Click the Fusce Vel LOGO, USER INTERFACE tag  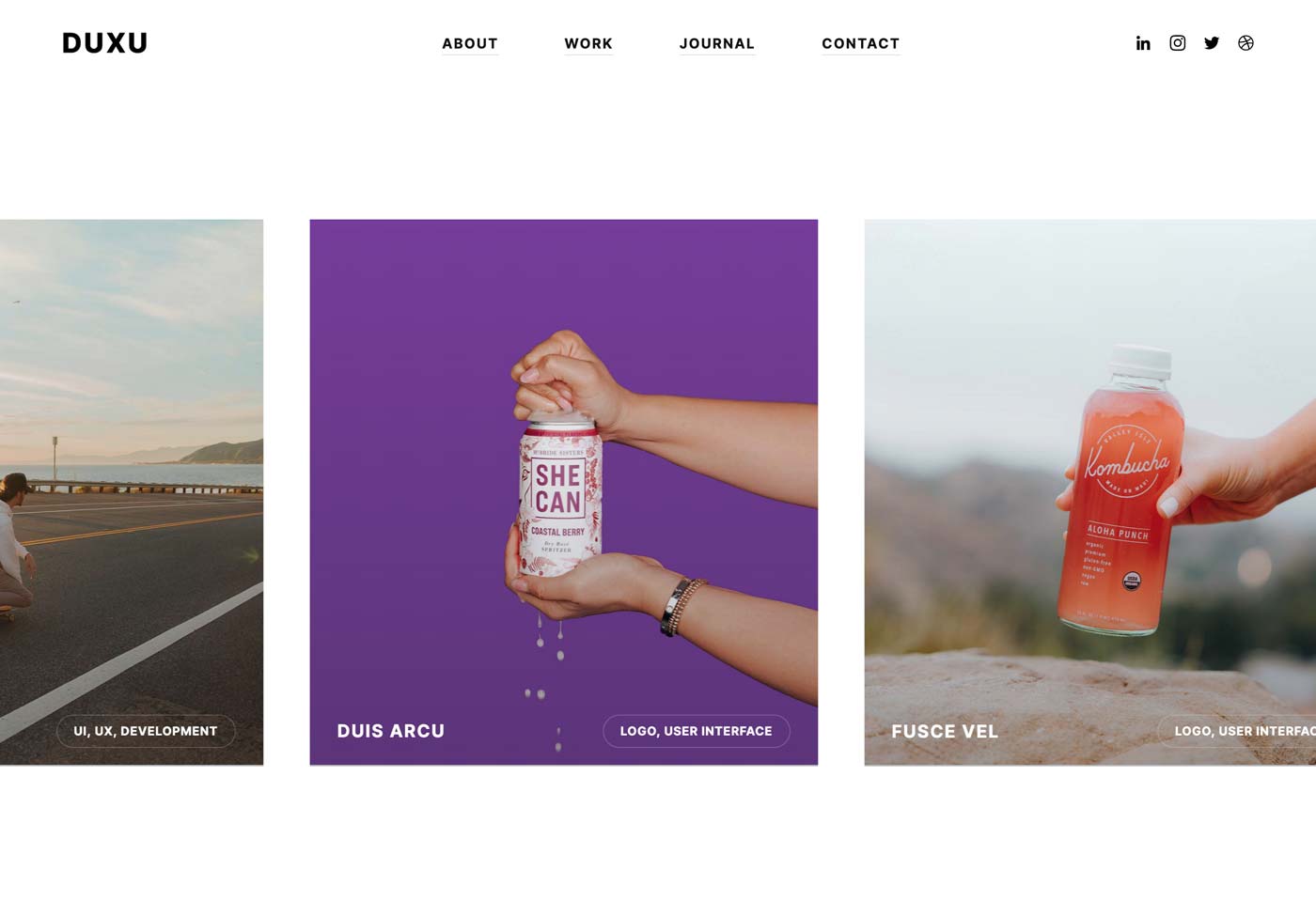(x=1237, y=731)
